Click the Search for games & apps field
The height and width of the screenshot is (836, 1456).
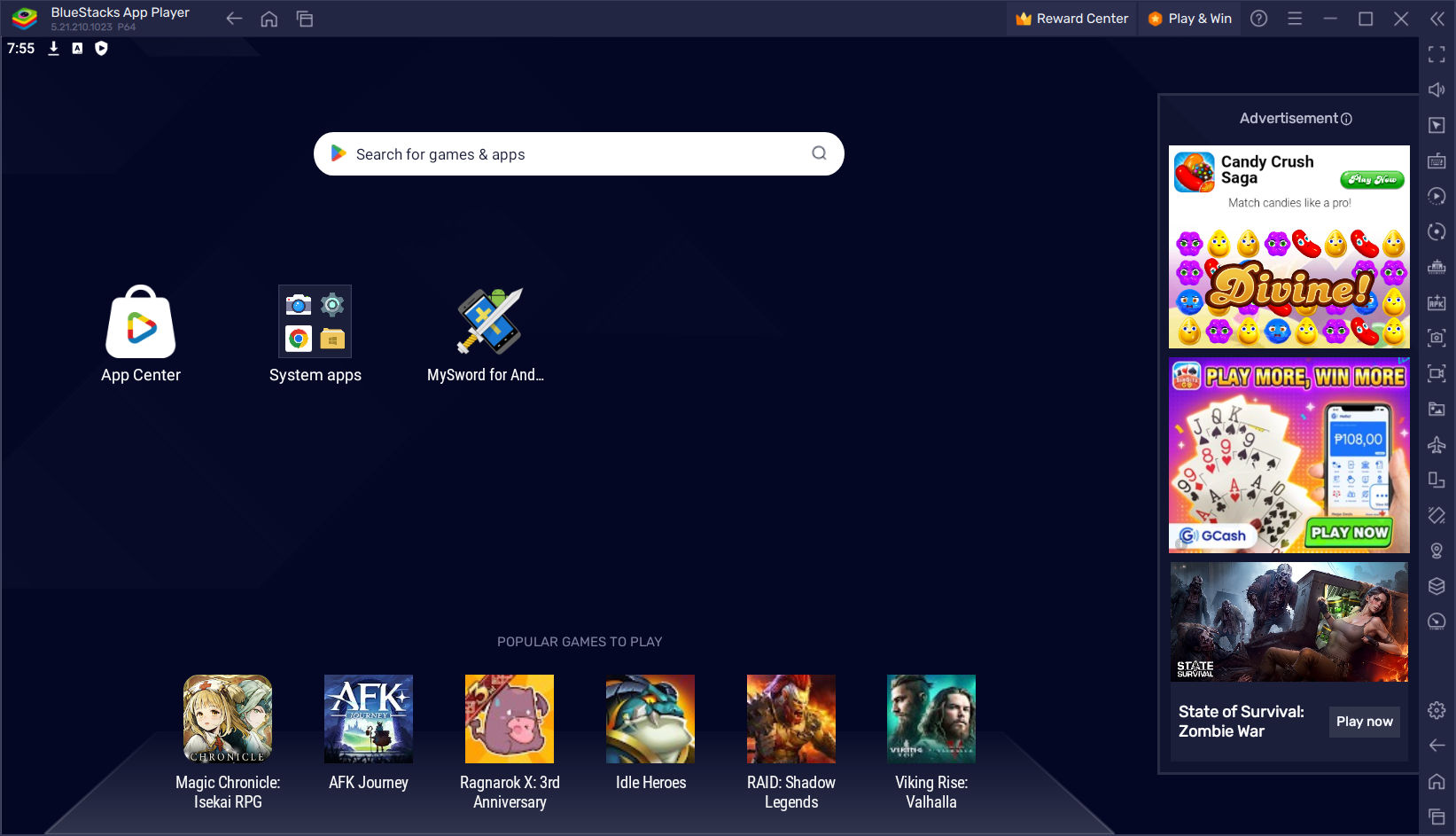coord(579,154)
